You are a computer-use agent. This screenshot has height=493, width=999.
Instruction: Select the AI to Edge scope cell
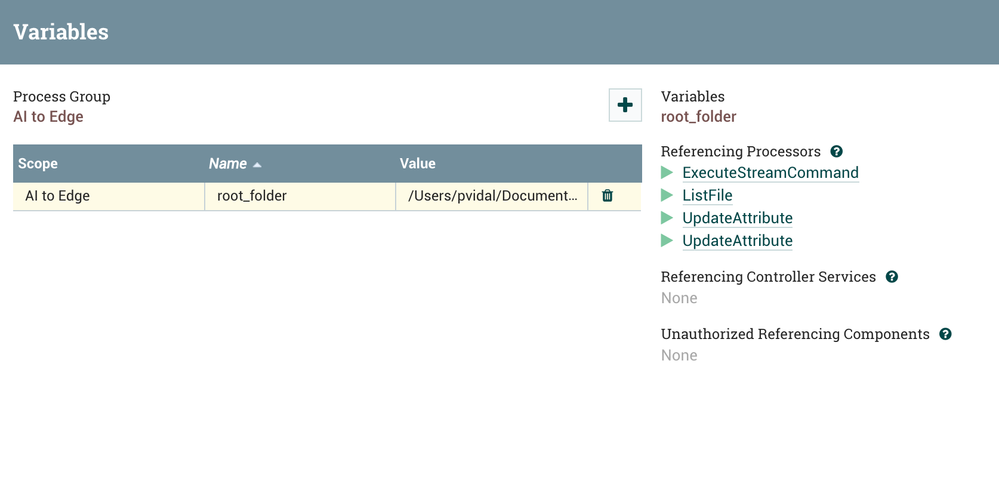pyautogui.click(x=58, y=196)
